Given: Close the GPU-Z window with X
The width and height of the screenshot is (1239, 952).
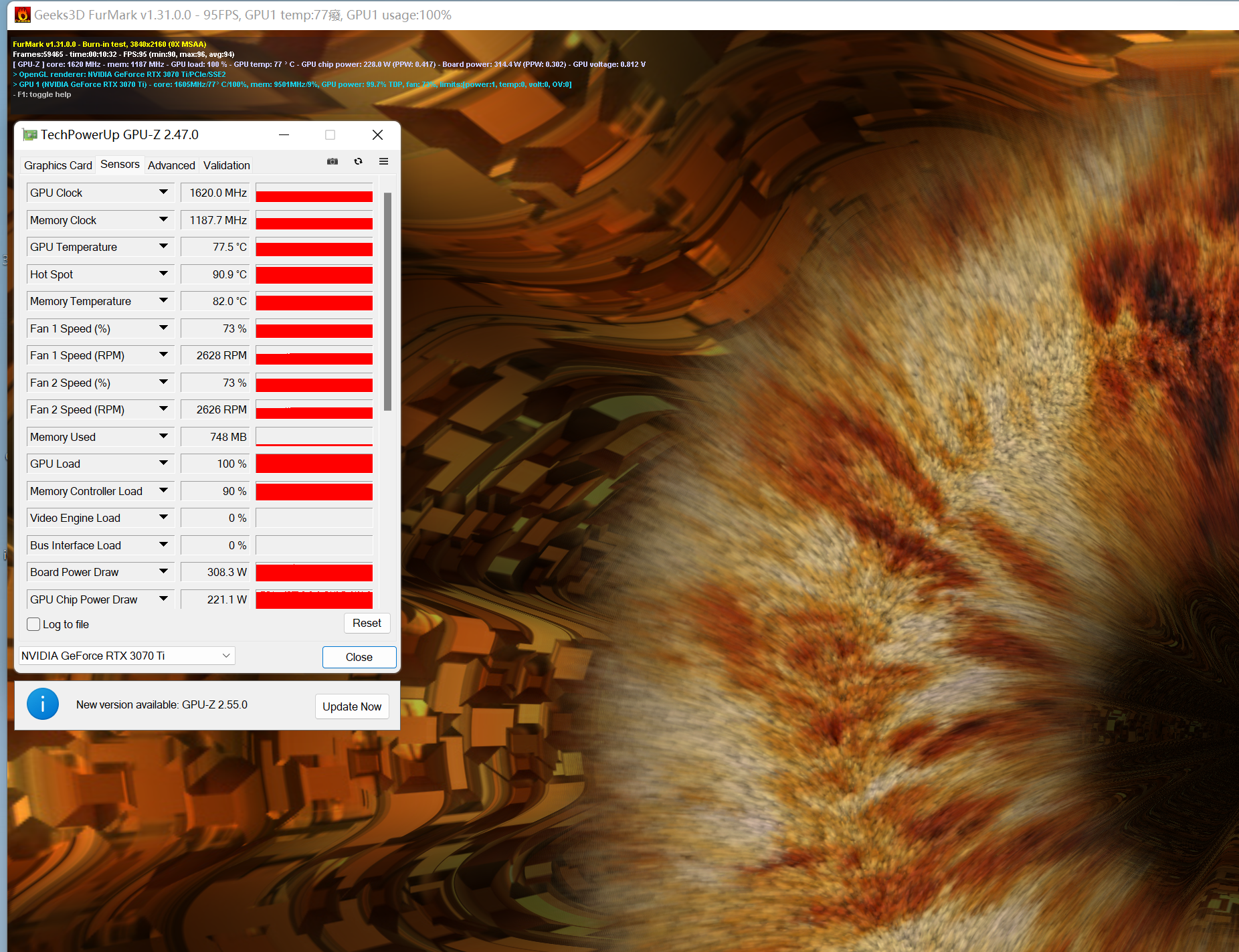Looking at the screenshot, I should tap(377, 135).
